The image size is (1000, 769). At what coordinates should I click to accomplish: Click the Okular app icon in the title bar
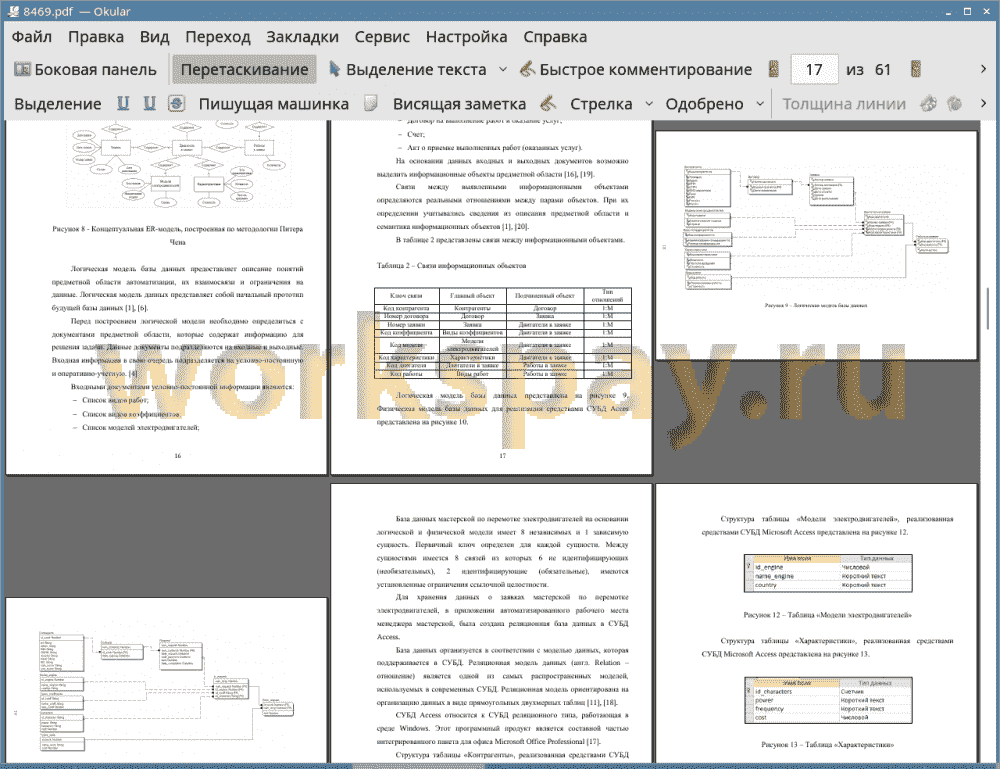click(13, 11)
